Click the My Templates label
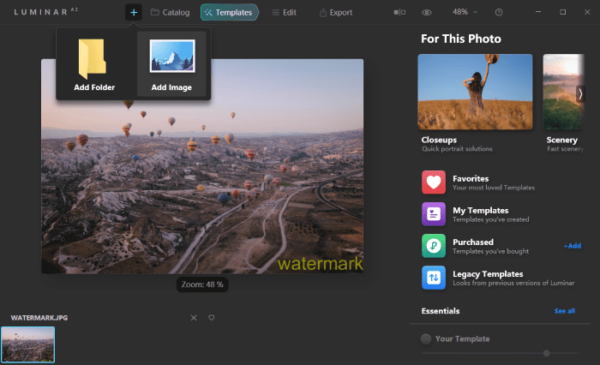The width and height of the screenshot is (600, 365). tap(481, 210)
